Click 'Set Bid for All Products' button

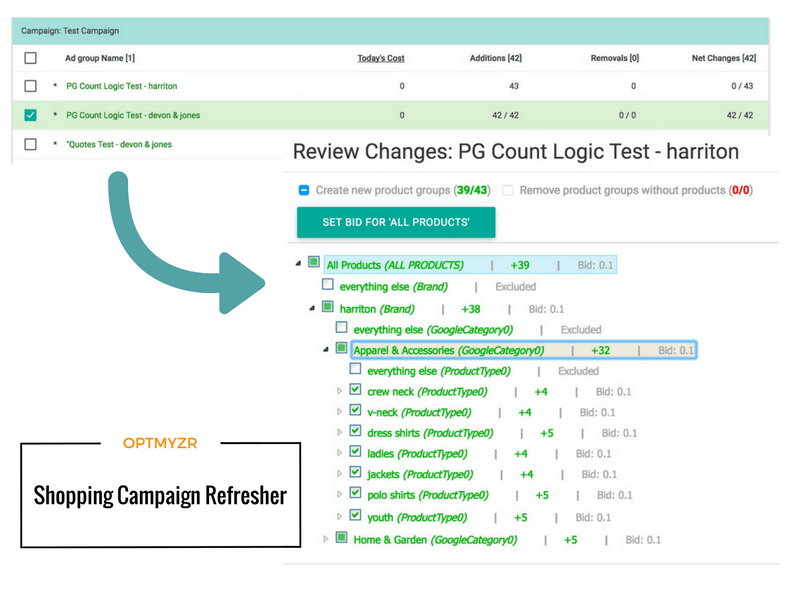tap(395, 222)
